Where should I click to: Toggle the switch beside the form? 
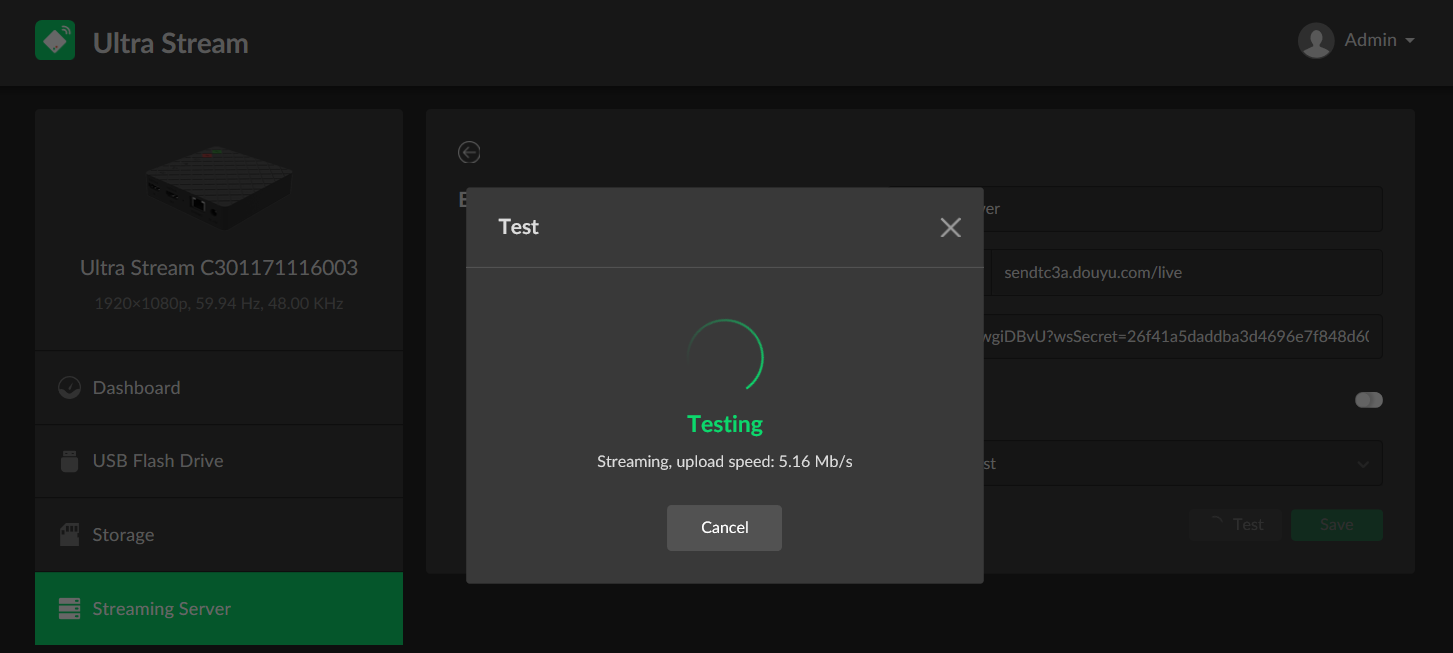coord(1368,400)
